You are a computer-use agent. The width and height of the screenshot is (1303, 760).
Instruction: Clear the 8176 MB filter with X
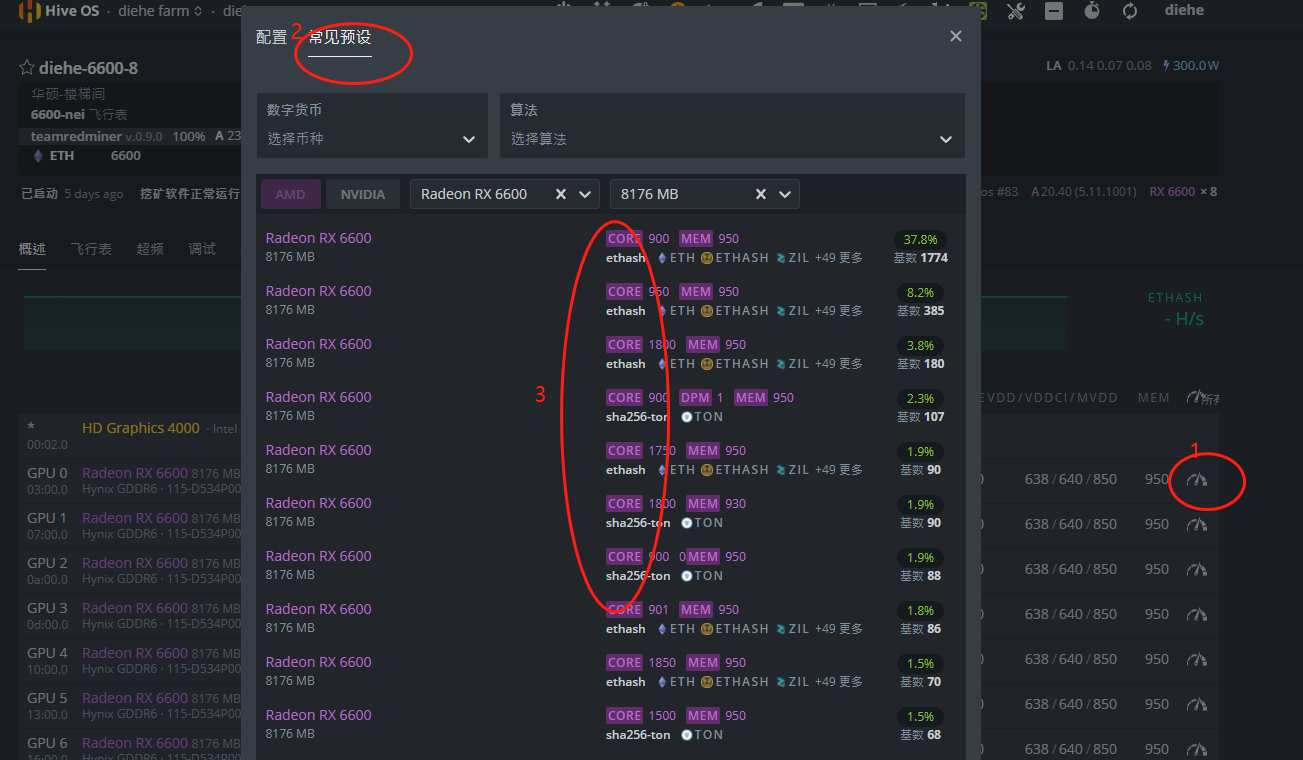click(x=761, y=194)
